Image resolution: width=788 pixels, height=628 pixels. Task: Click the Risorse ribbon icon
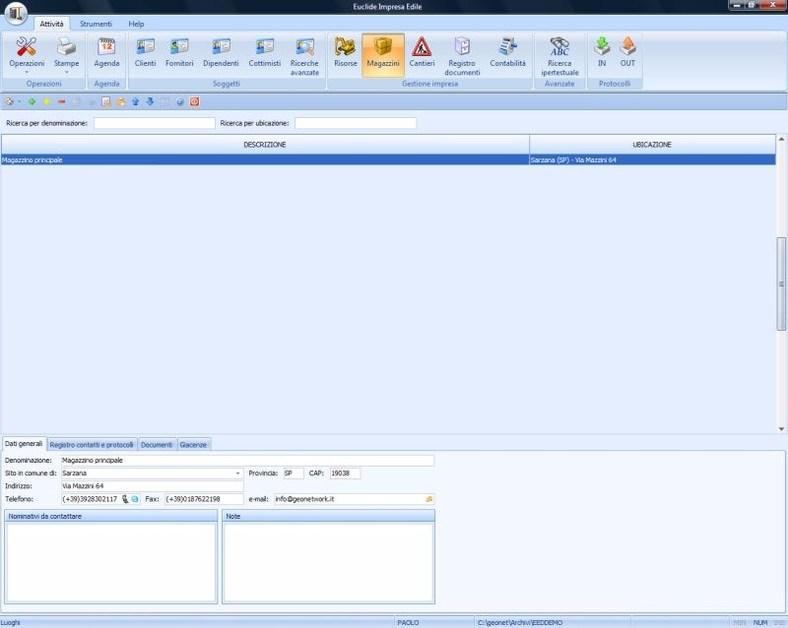point(345,52)
